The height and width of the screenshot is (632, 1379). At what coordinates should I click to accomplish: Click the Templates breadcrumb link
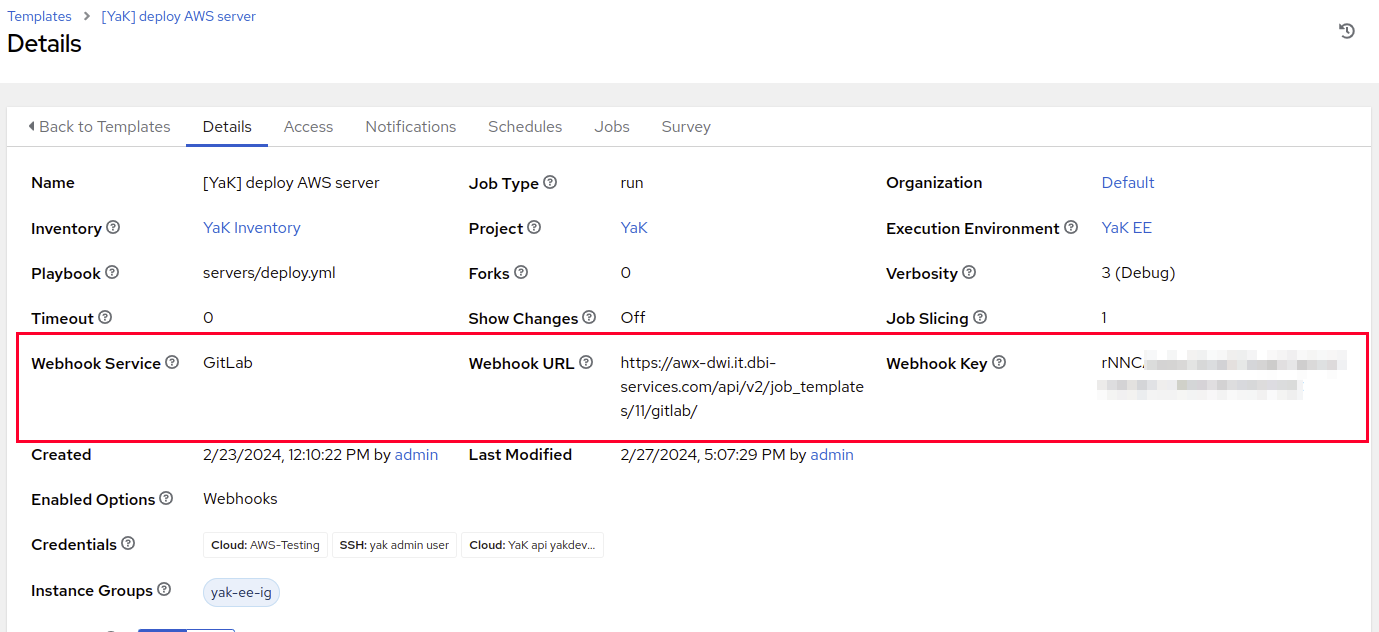[x=40, y=16]
